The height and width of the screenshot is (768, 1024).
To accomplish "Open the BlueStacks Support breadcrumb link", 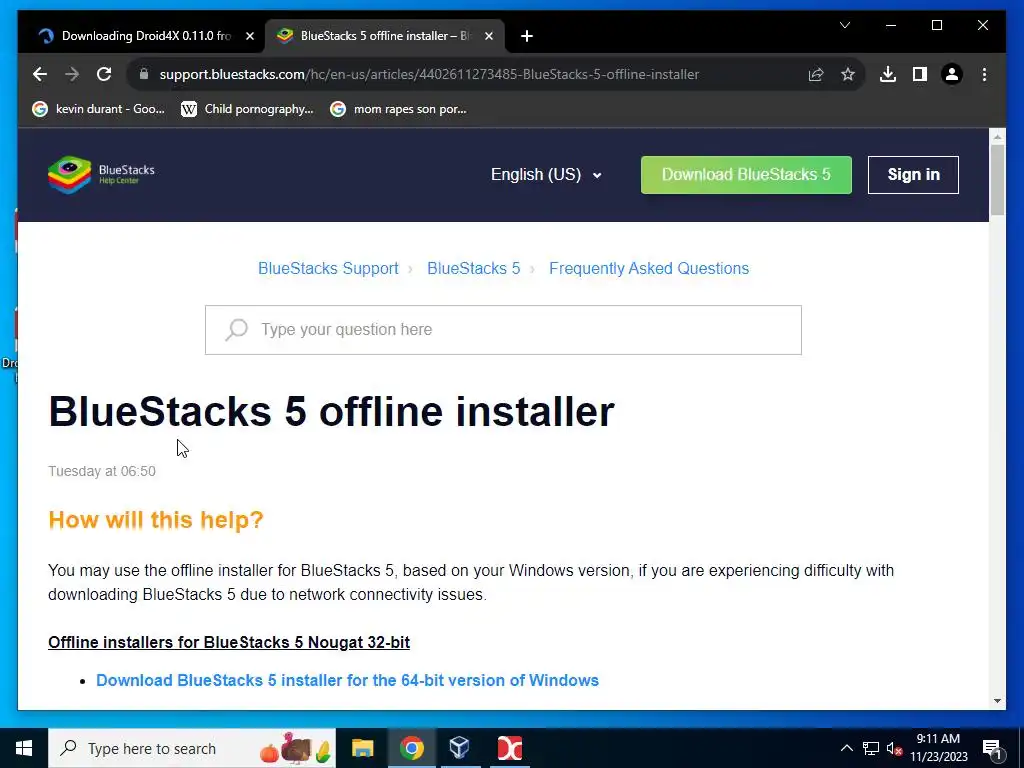I will [x=328, y=268].
